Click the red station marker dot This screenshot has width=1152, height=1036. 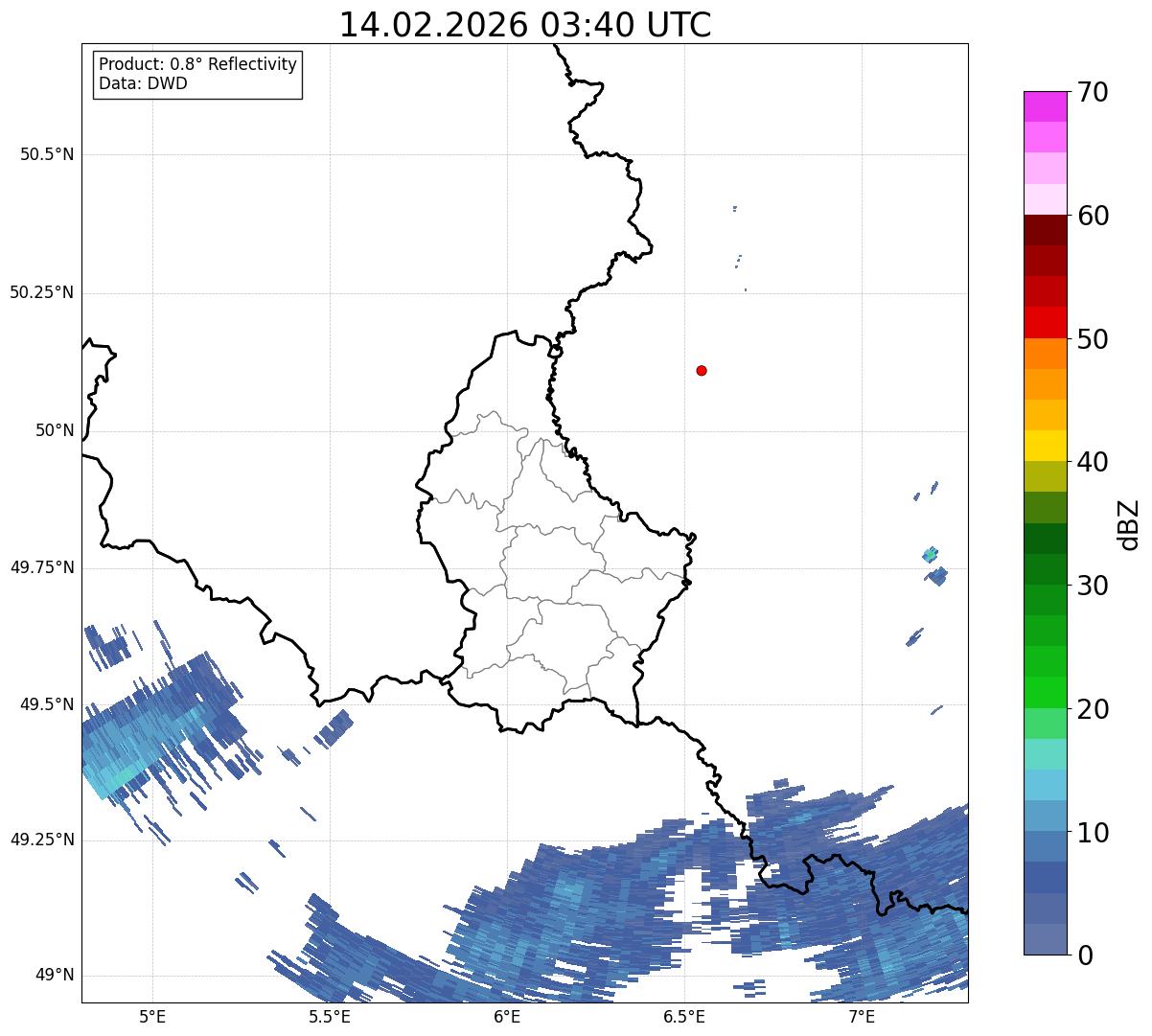(x=702, y=370)
